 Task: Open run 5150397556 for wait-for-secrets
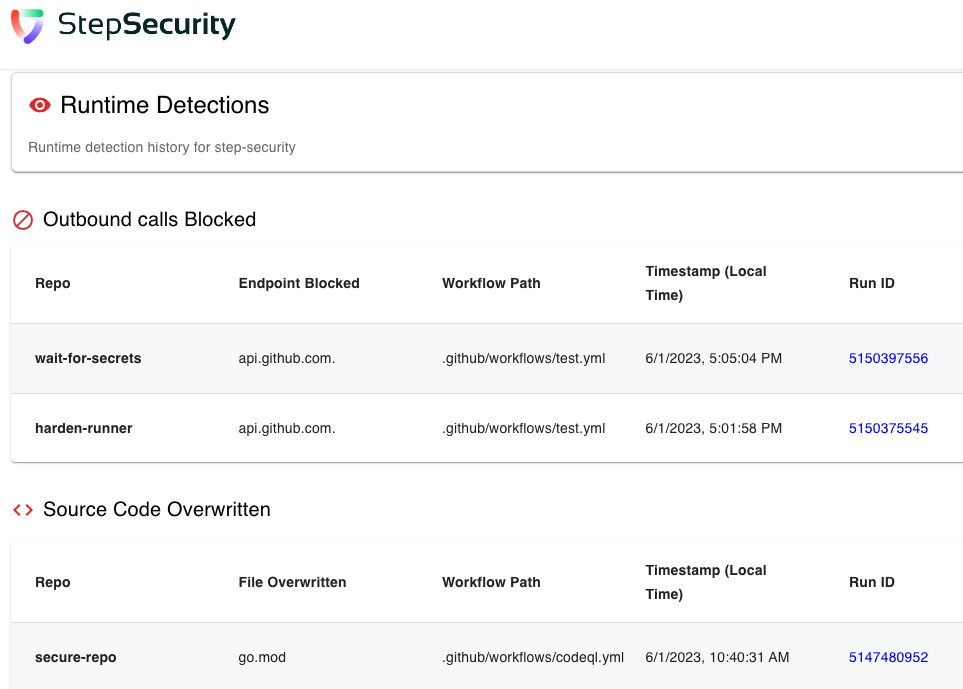888,358
